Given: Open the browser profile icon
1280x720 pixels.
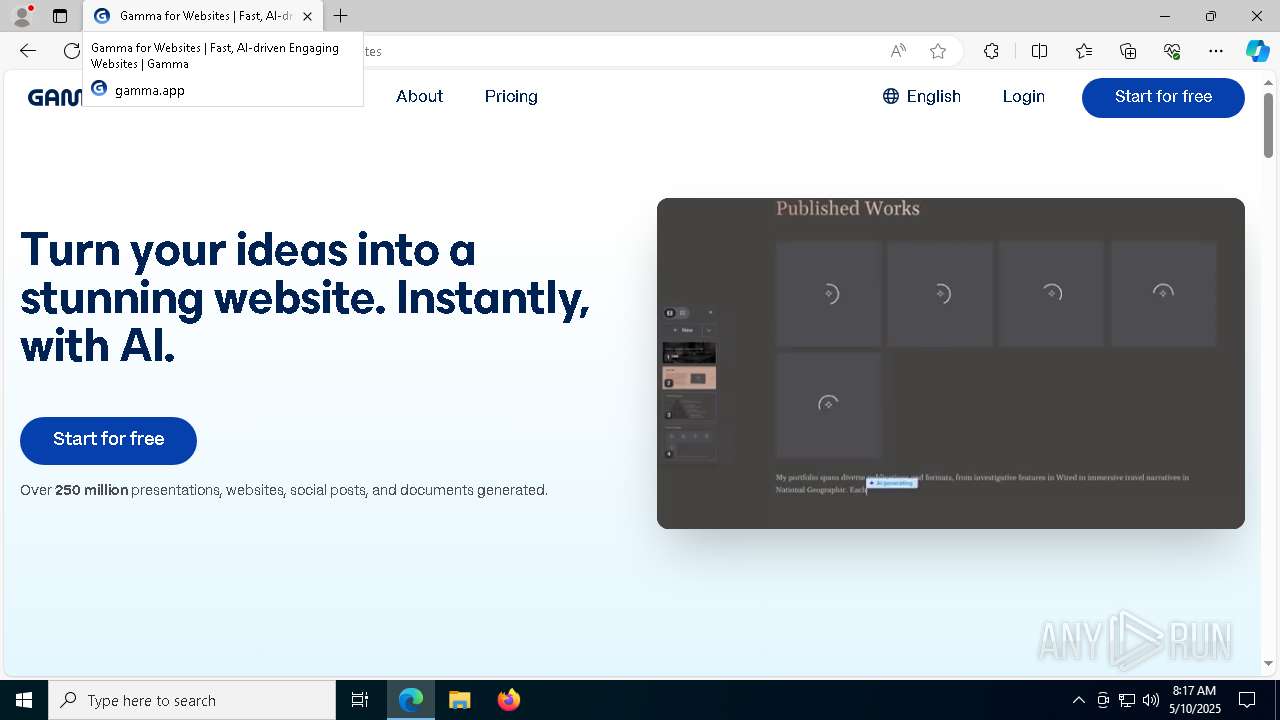Looking at the screenshot, I should coord(22,16).
